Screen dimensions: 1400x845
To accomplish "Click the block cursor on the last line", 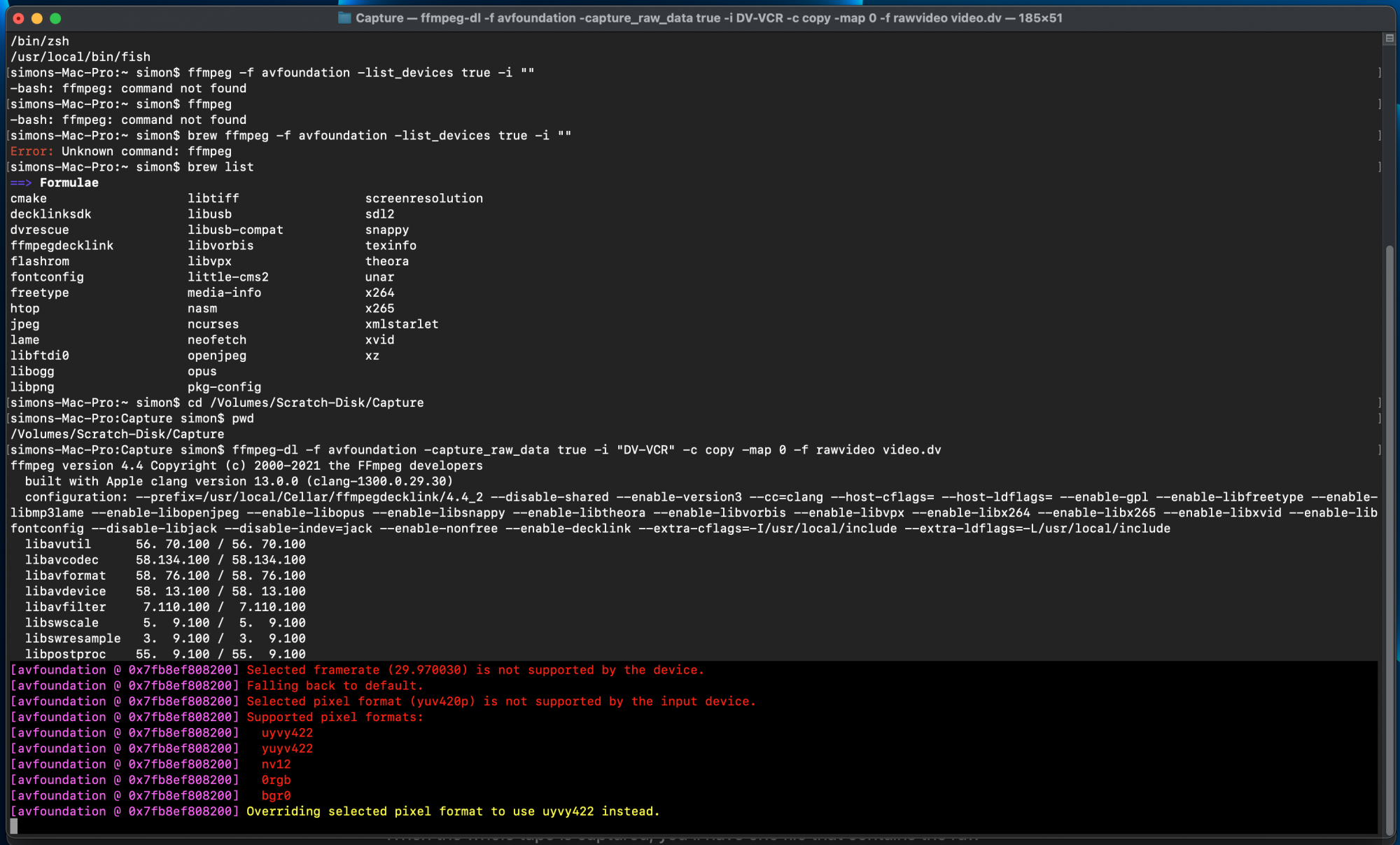I will tap(14, 827).
